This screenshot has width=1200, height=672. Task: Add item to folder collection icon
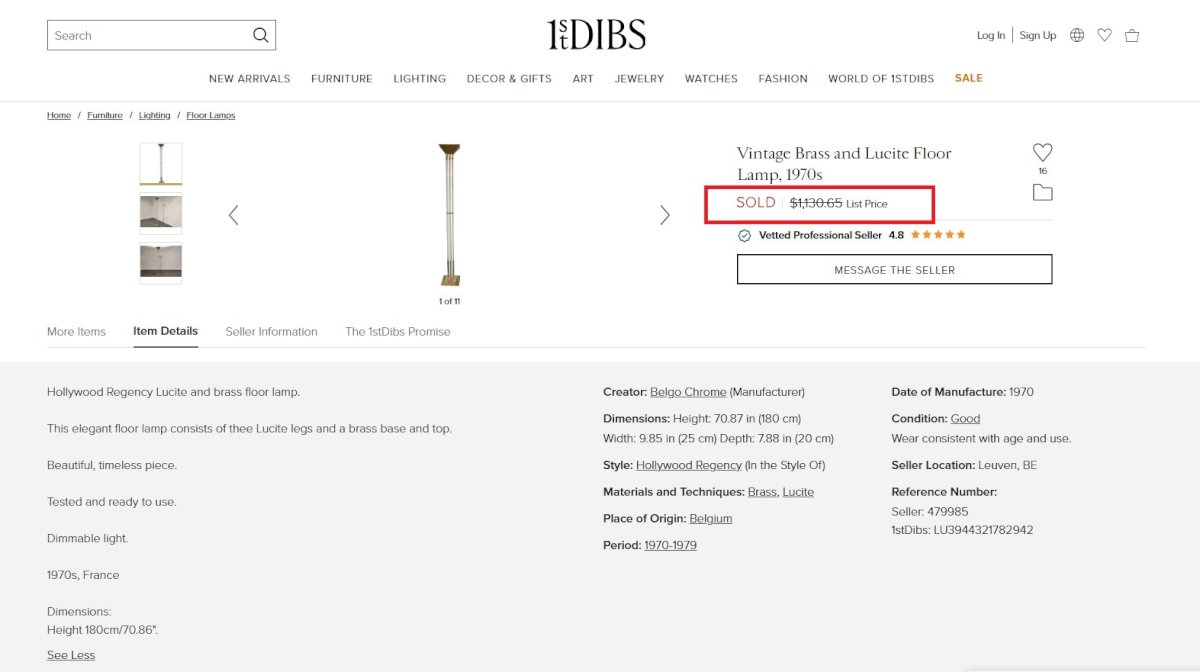[x=1042, y=193]
